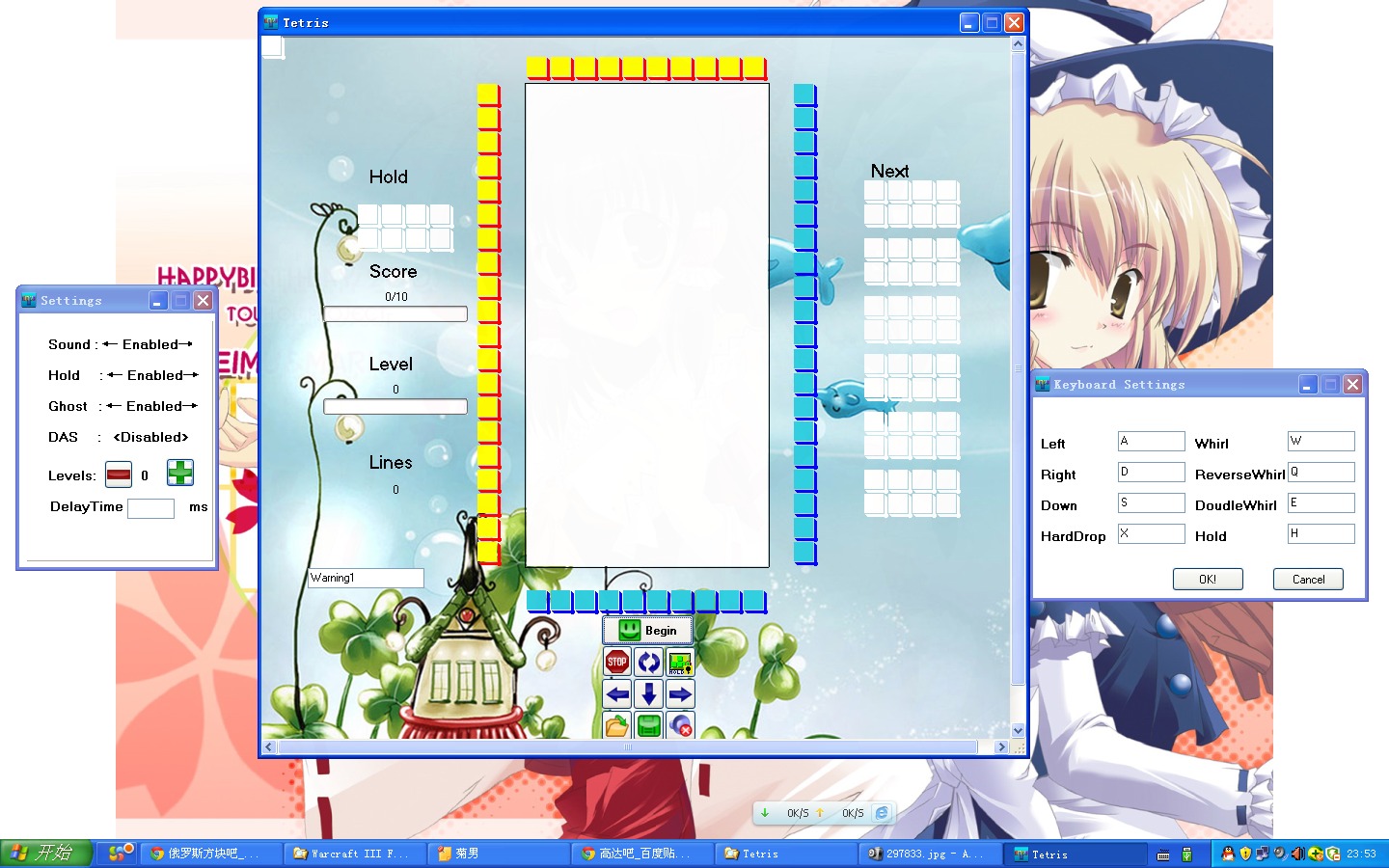The width and height of the screenshot is (1389, 868).
Task: Click the sound mute icon with red X
Action: 680,724
